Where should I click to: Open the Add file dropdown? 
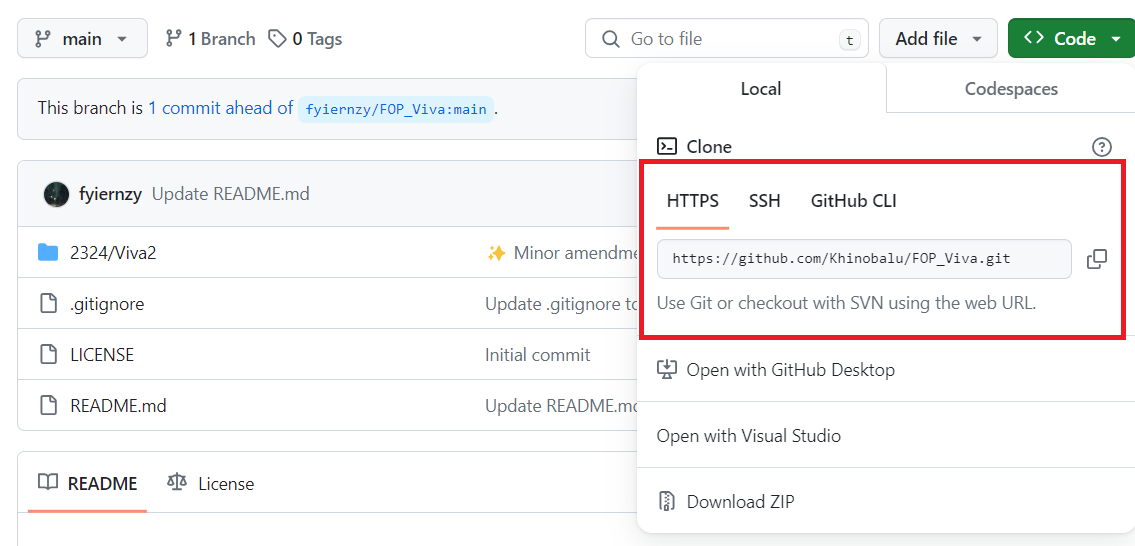pyautogui.click(x=939, y=38)
